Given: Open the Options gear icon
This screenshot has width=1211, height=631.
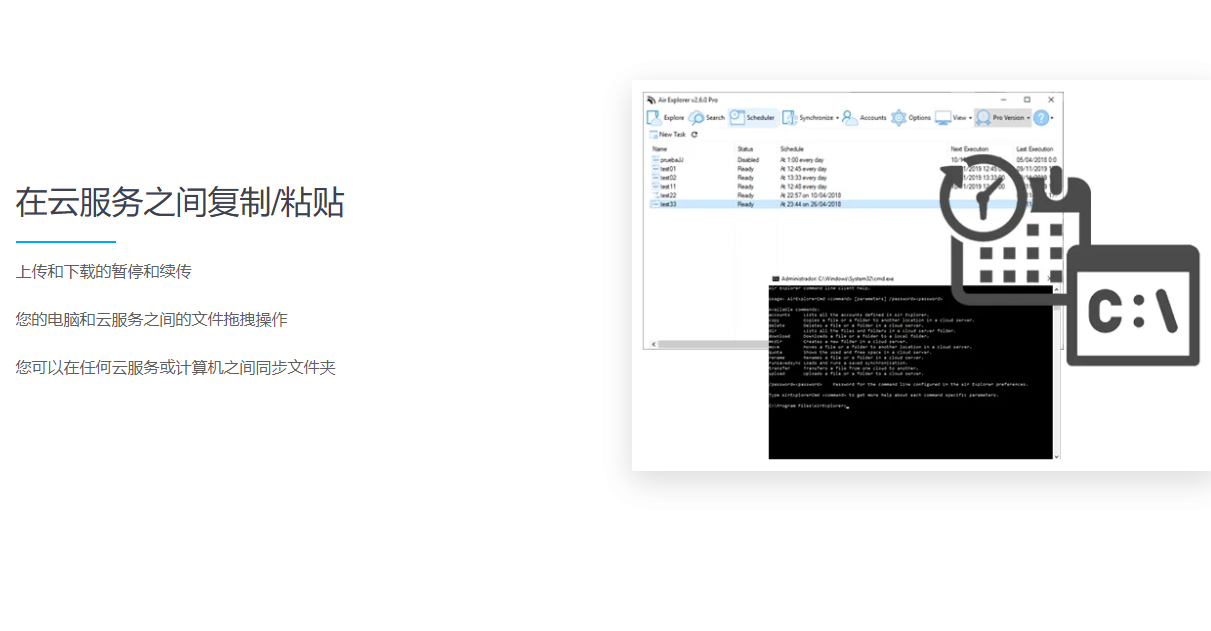Looking at the screenshot, I should 899,117.
